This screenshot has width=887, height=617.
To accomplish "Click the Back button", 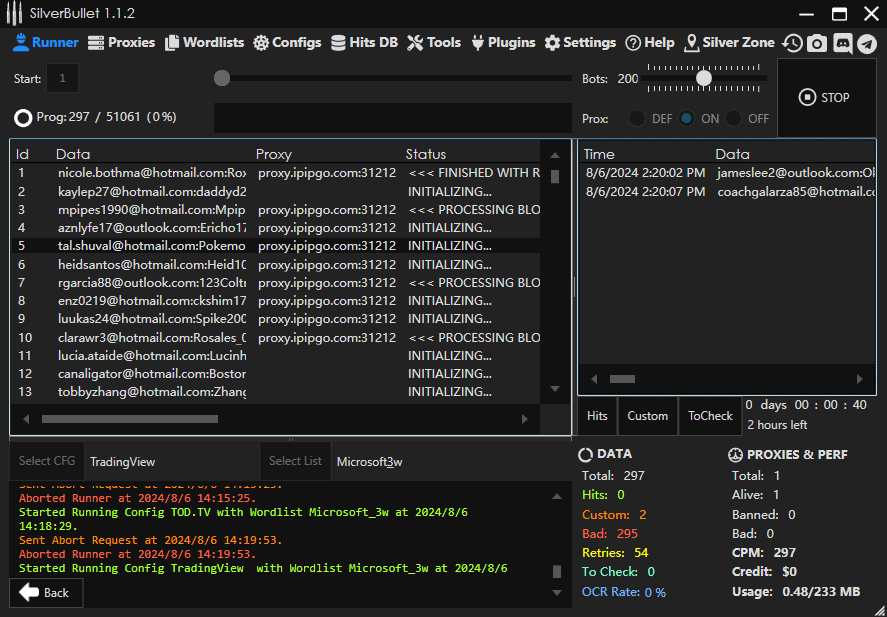I will pyautogui.click(x=46, y=593).
